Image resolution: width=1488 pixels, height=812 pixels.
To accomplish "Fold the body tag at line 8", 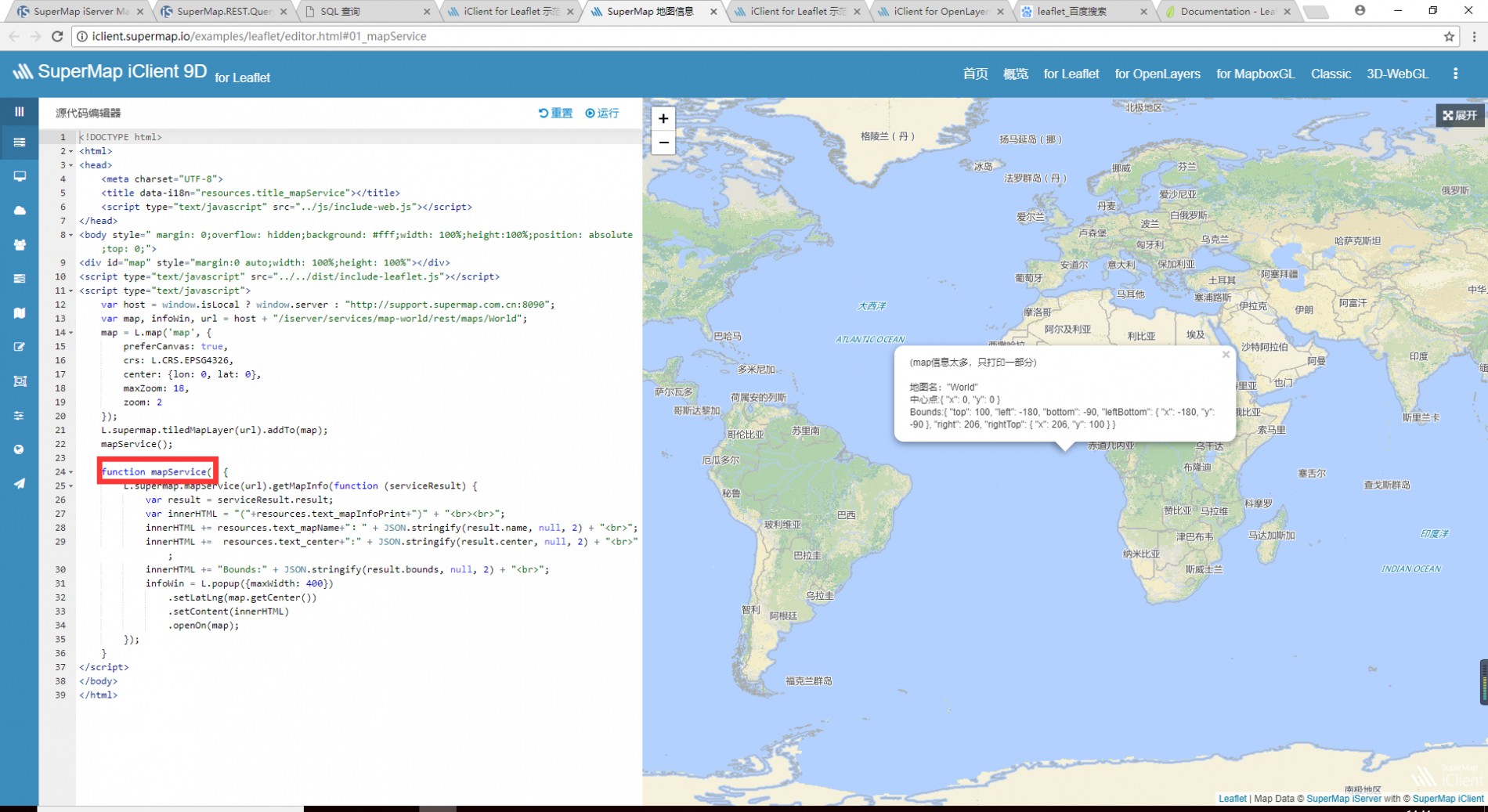I will click(70, 235).
